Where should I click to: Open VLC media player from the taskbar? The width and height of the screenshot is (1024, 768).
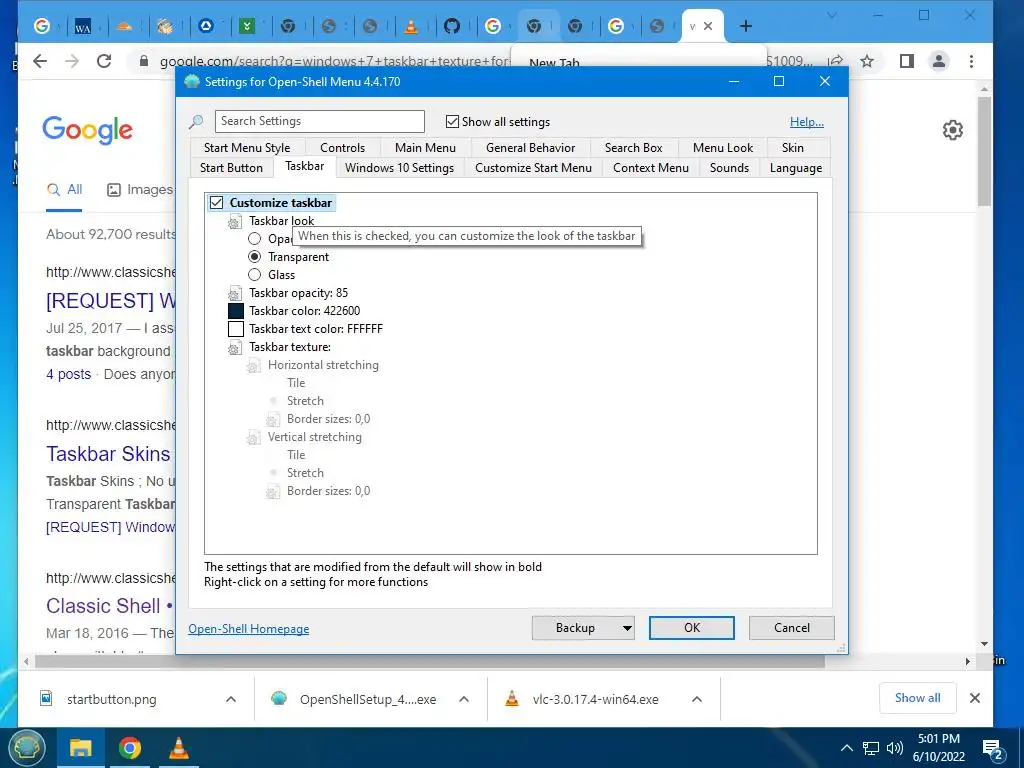pos(178,748)
